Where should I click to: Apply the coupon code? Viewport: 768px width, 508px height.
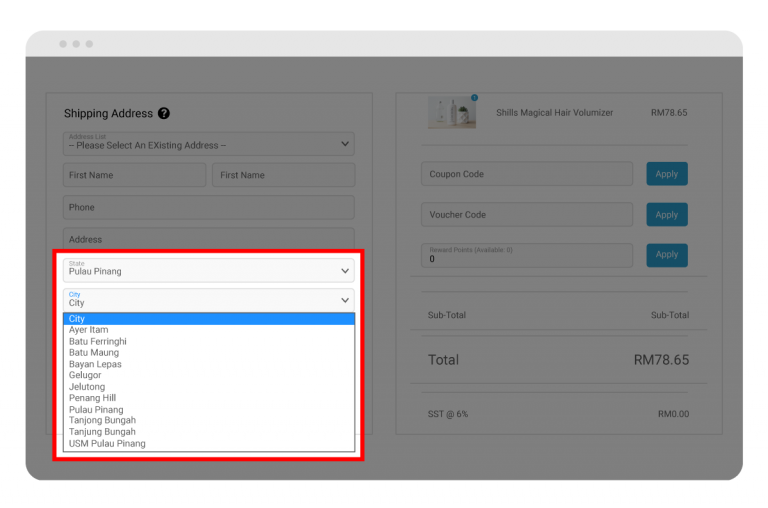666,174
